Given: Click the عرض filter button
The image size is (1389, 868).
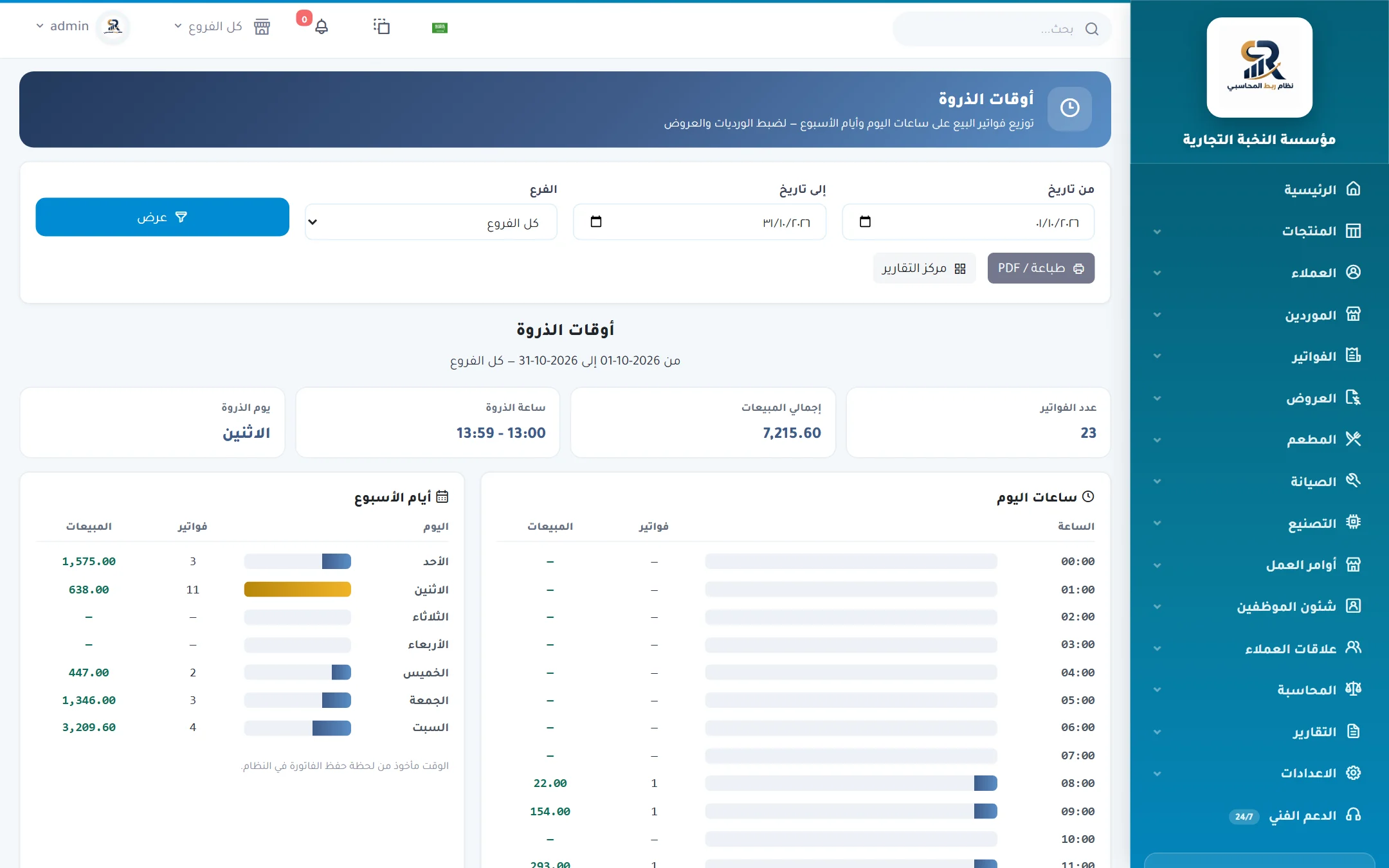Looking at the screenshot, I should 162,217.
